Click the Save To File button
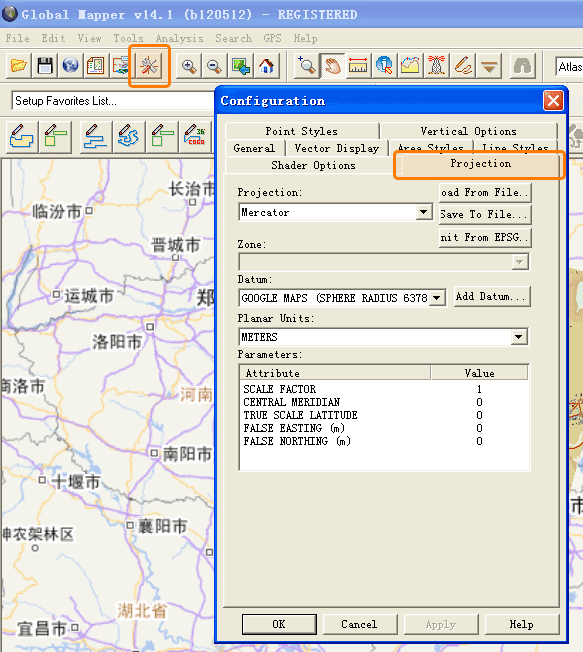583x652 pixels. [x=485, y=215]
